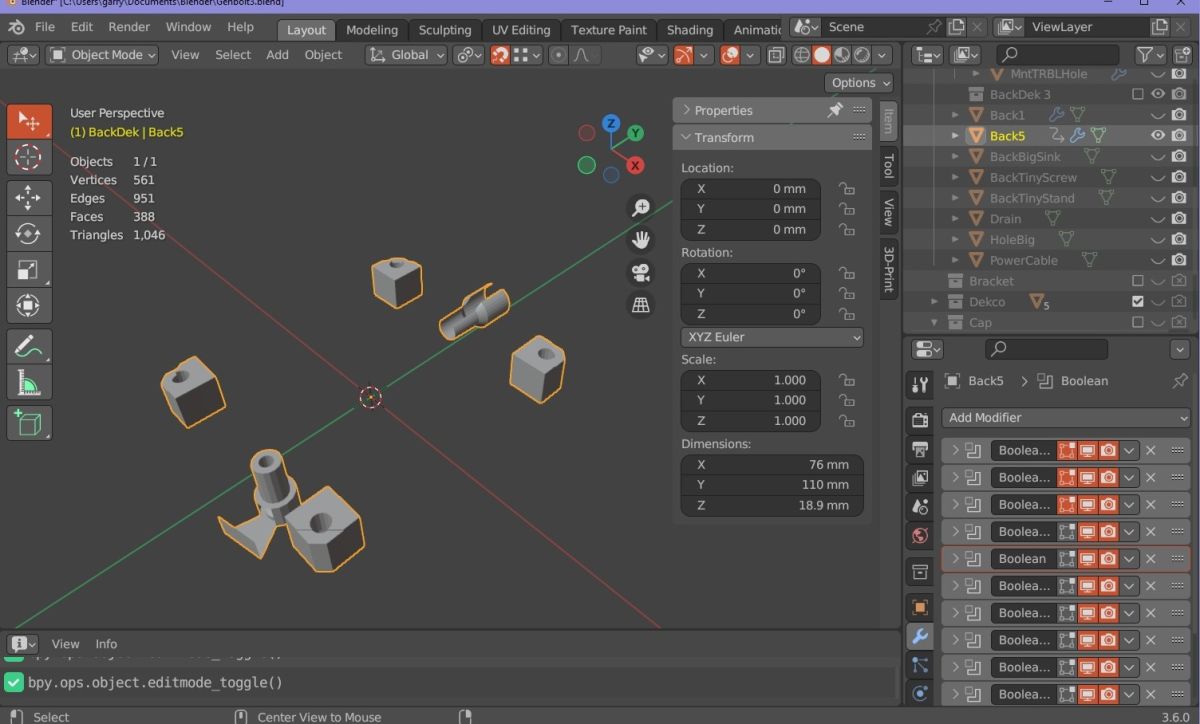
Task: Open the 3D-Print sidebar tab
Action: [888, 269]
